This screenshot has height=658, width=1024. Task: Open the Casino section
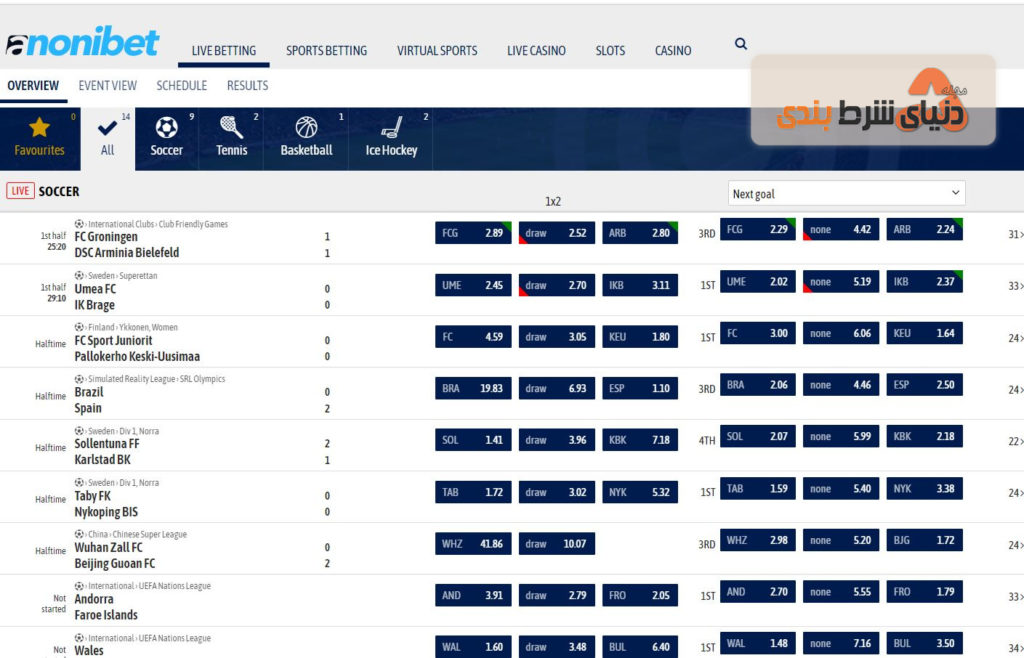tap(673, 51)
